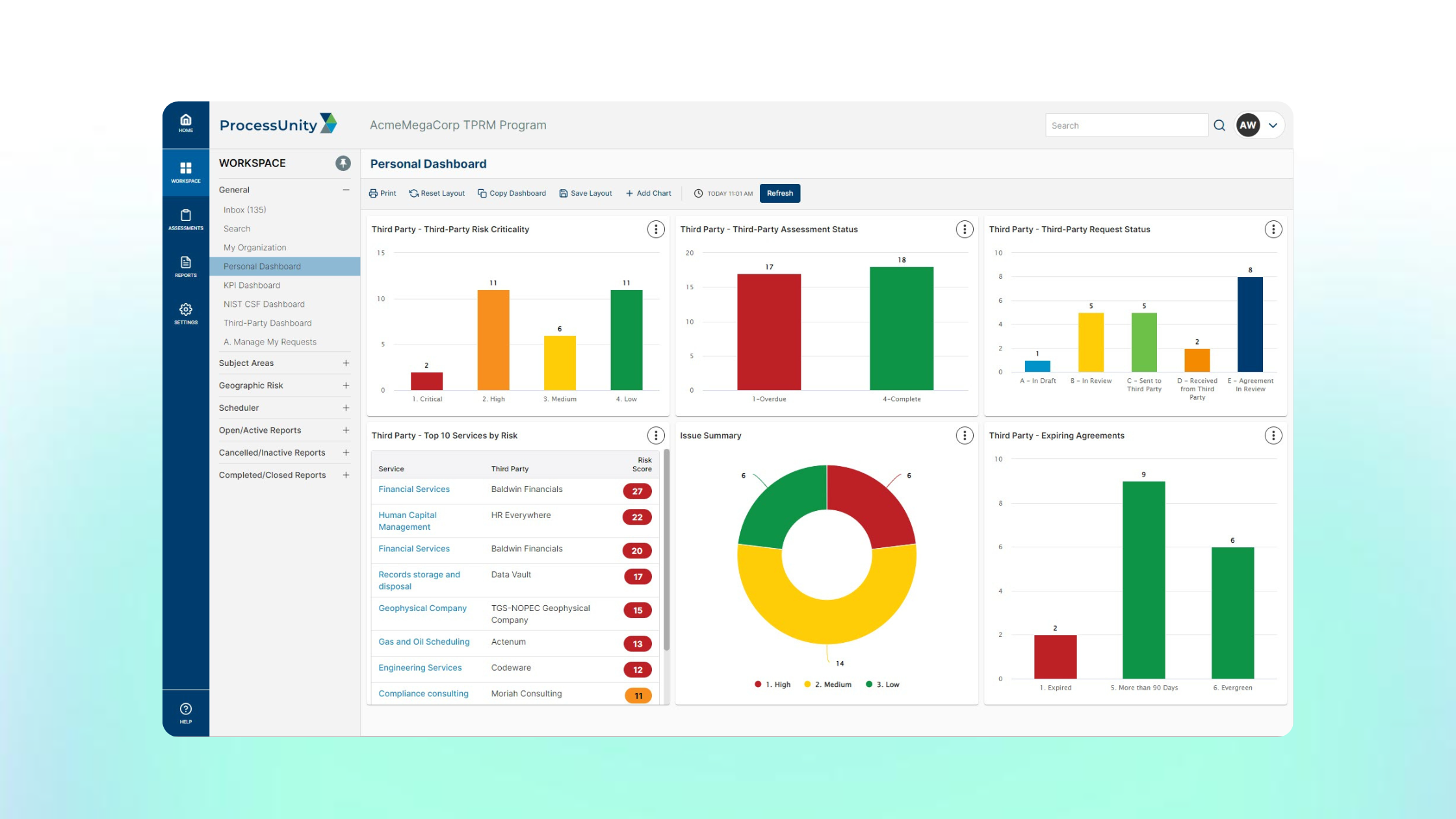Screen dimensions: 1456x819
Task: Click the Risk Score column header
Action: 642,464
